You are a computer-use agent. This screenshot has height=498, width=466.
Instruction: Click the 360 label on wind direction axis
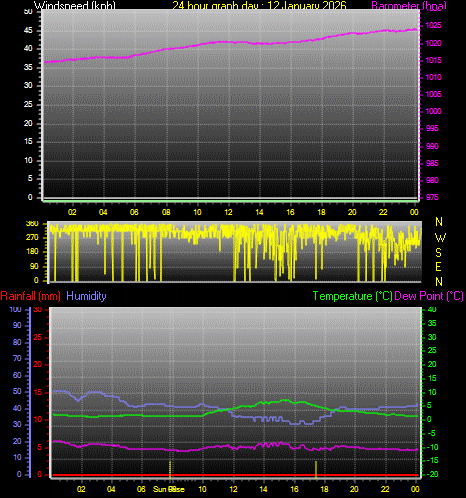(32, 223)
